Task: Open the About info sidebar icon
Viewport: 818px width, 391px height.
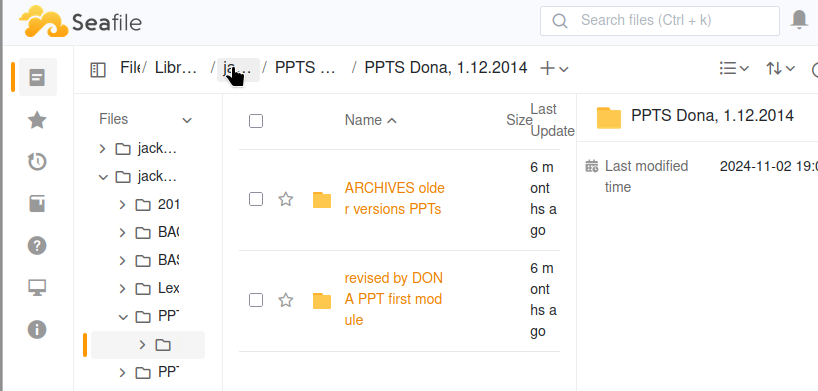Action: click(x=38, y=329)
